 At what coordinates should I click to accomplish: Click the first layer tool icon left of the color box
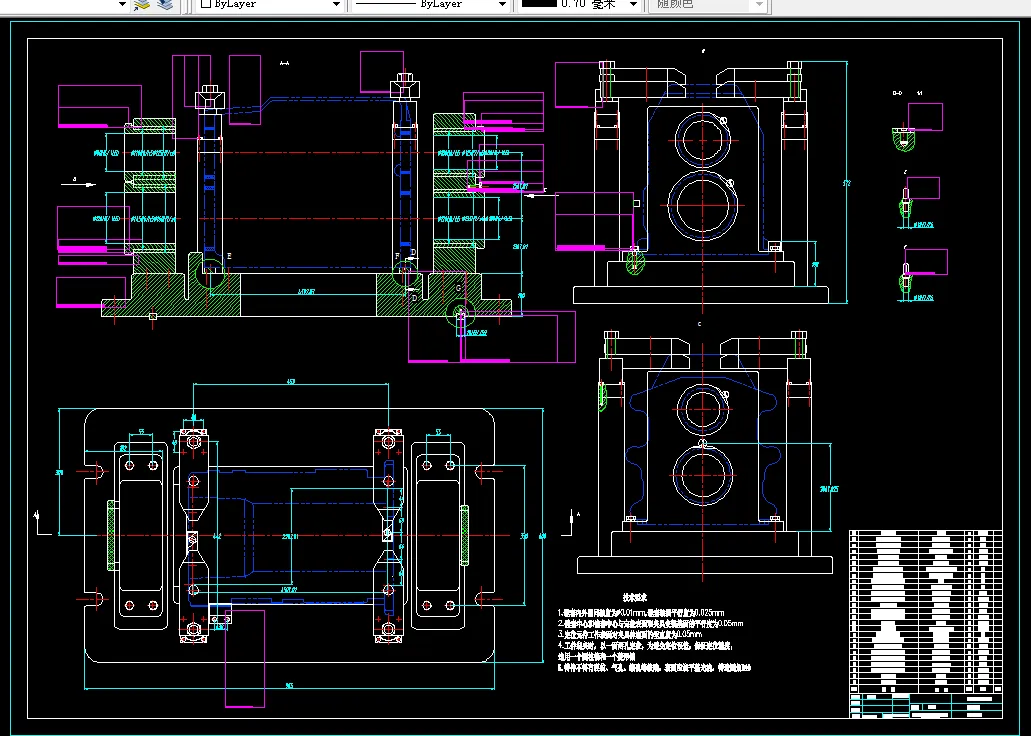pyautogui.click(x=142, y=5)
